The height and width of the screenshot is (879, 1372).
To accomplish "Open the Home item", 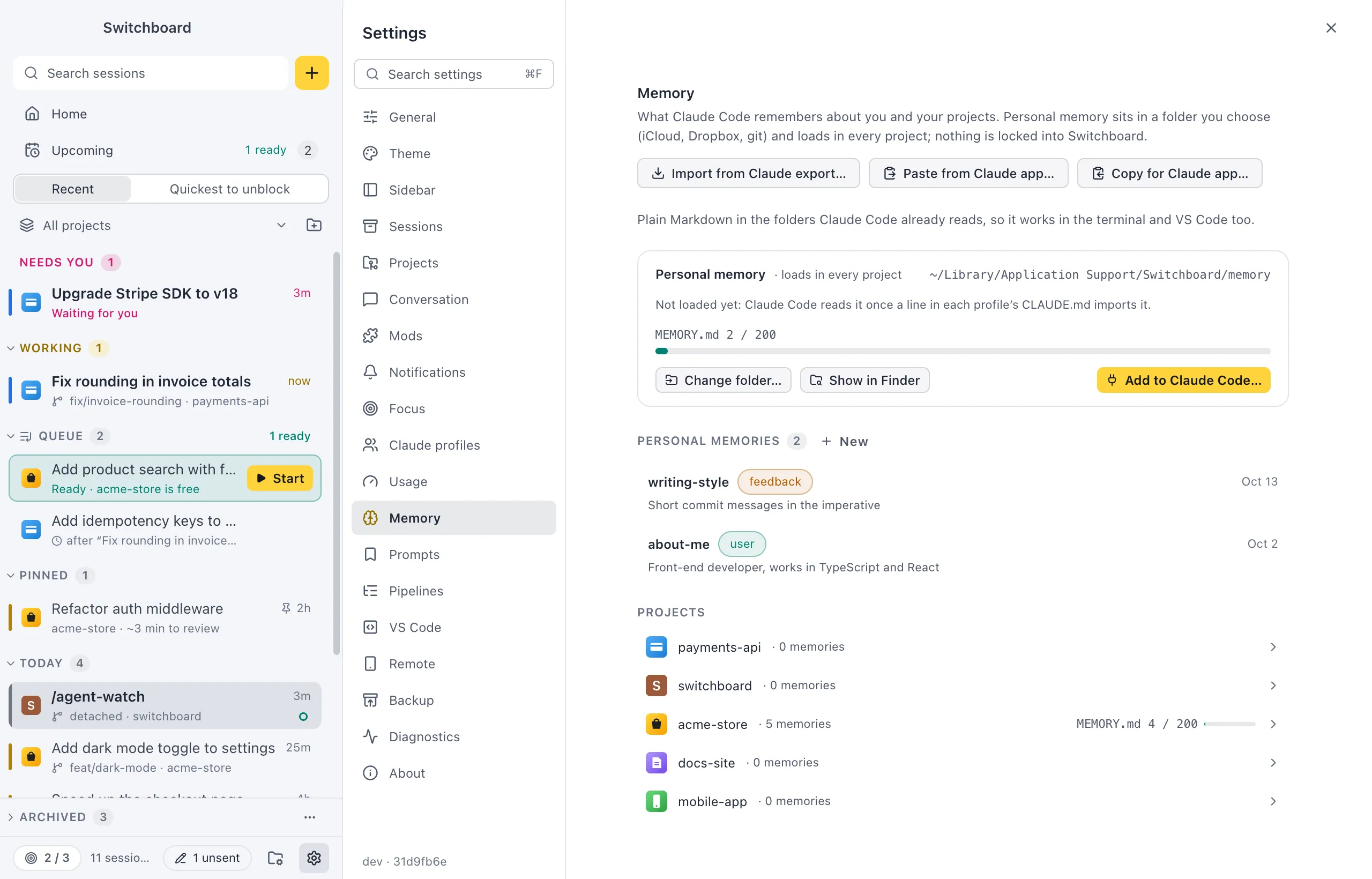I will pos(170,114).
